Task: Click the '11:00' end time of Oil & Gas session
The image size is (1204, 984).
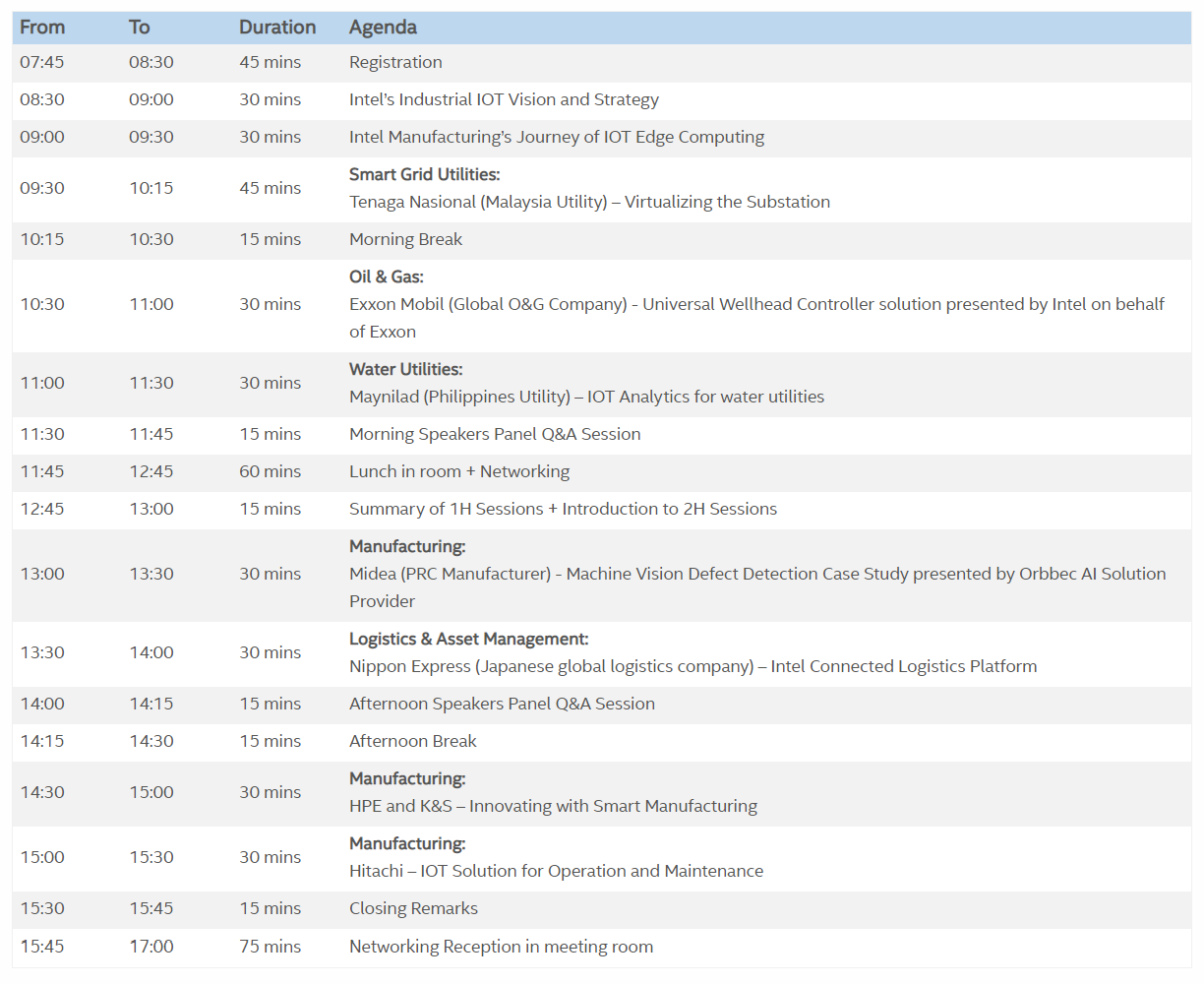Action: [151, 304]
